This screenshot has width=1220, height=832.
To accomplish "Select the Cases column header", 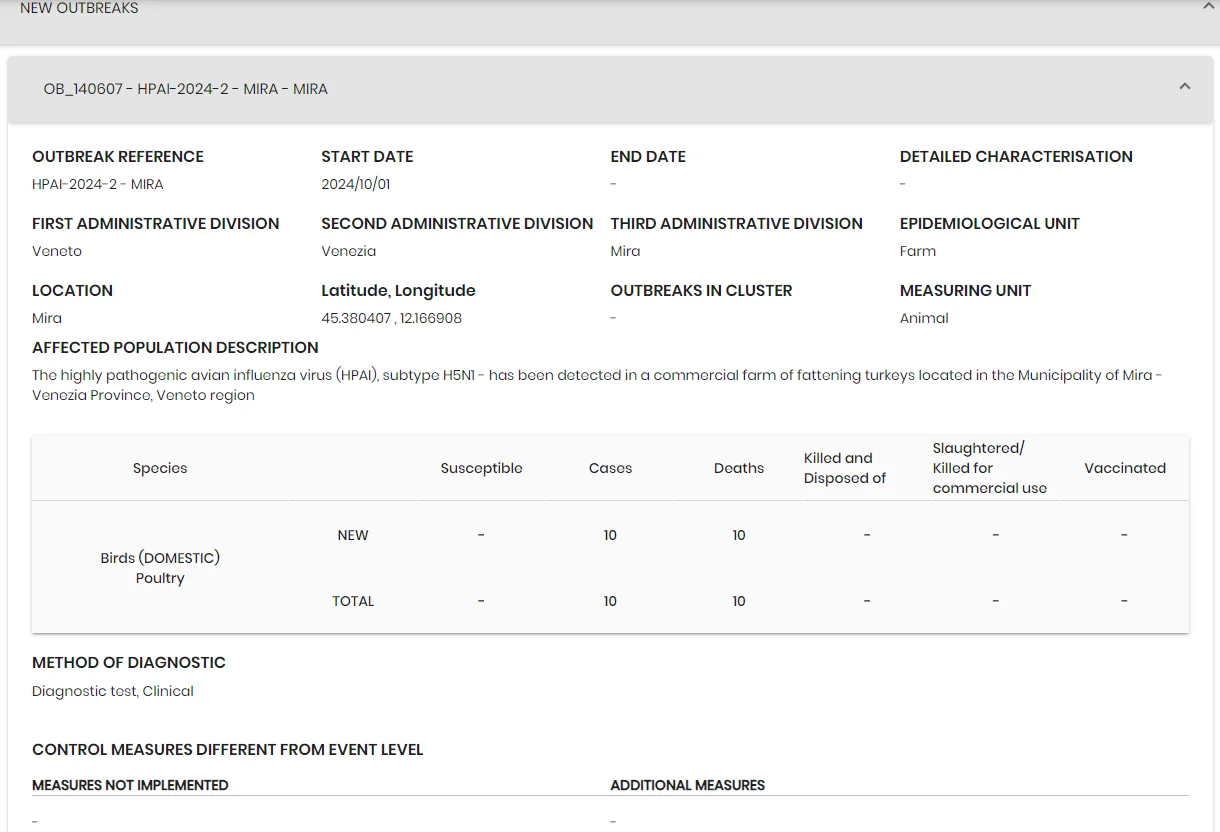I will tap(610, 468).
